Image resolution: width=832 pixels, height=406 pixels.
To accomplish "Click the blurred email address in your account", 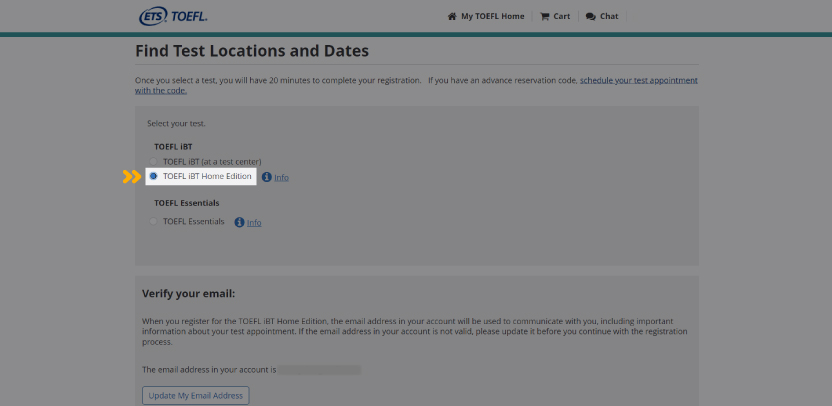I will [320, 369].
